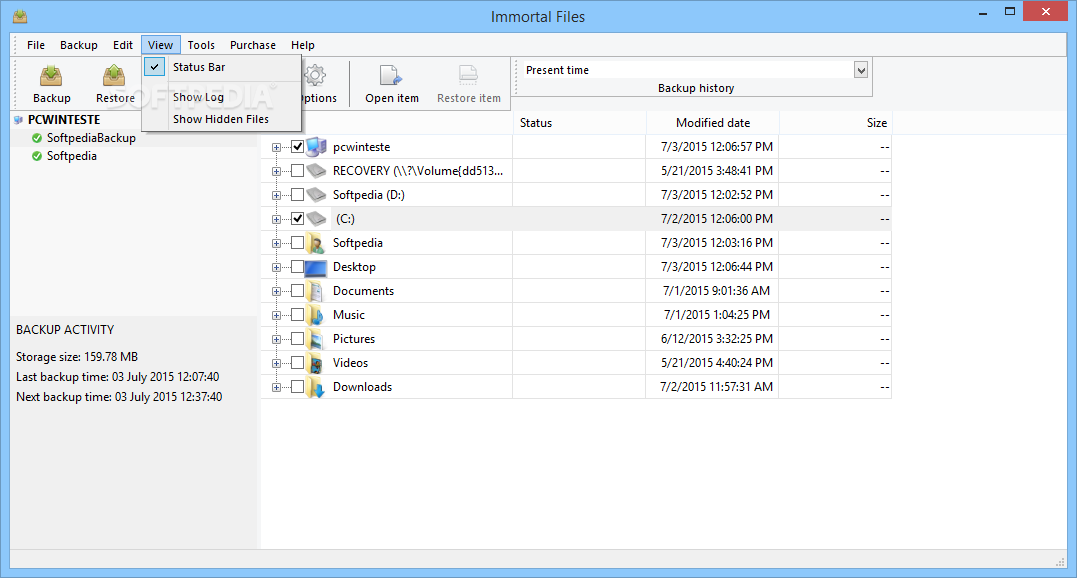Click the RECOVERY drive icon

(316, 170)
